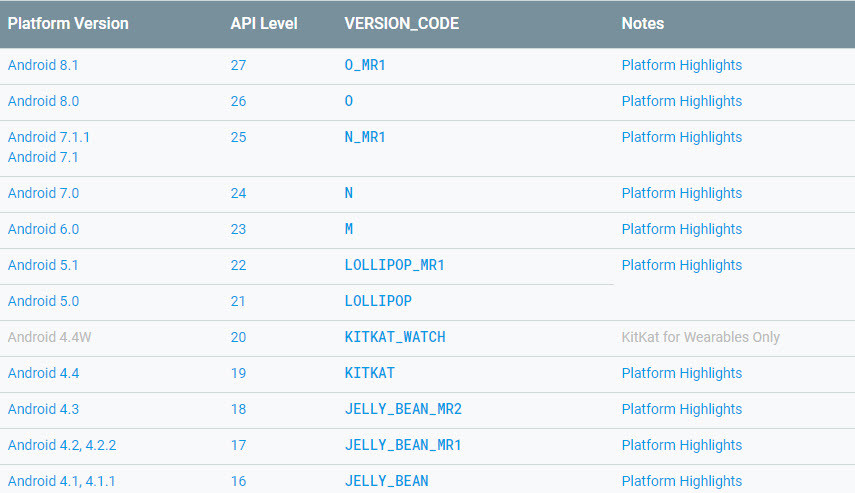Open the O version code link
The width and height of the screenshot is (855, 493).
click(349, 101)
